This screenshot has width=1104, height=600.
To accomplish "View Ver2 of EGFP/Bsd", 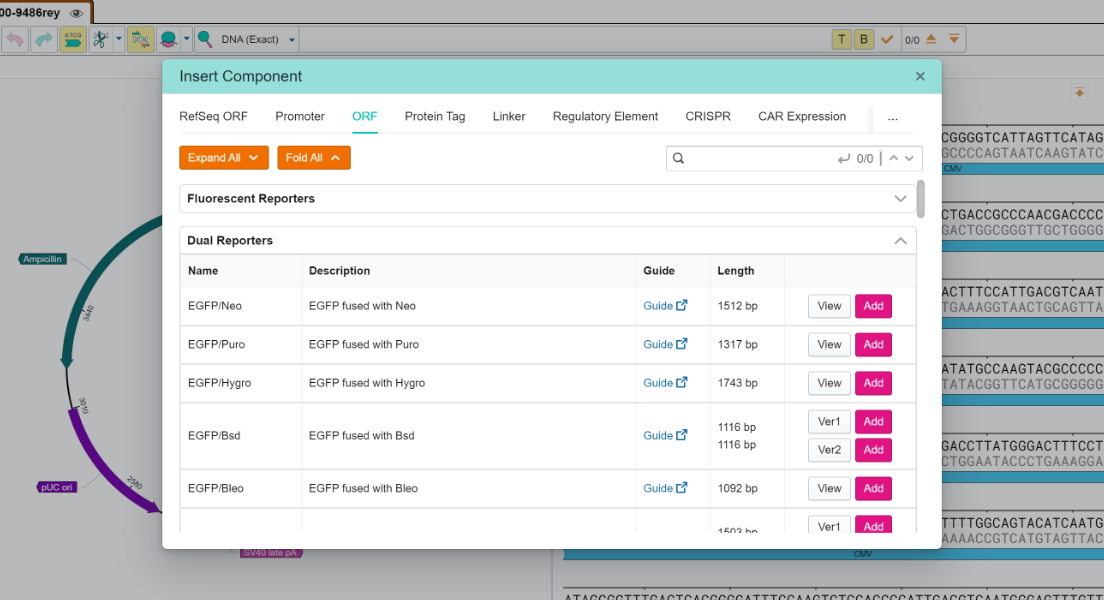I will [829, 449].
